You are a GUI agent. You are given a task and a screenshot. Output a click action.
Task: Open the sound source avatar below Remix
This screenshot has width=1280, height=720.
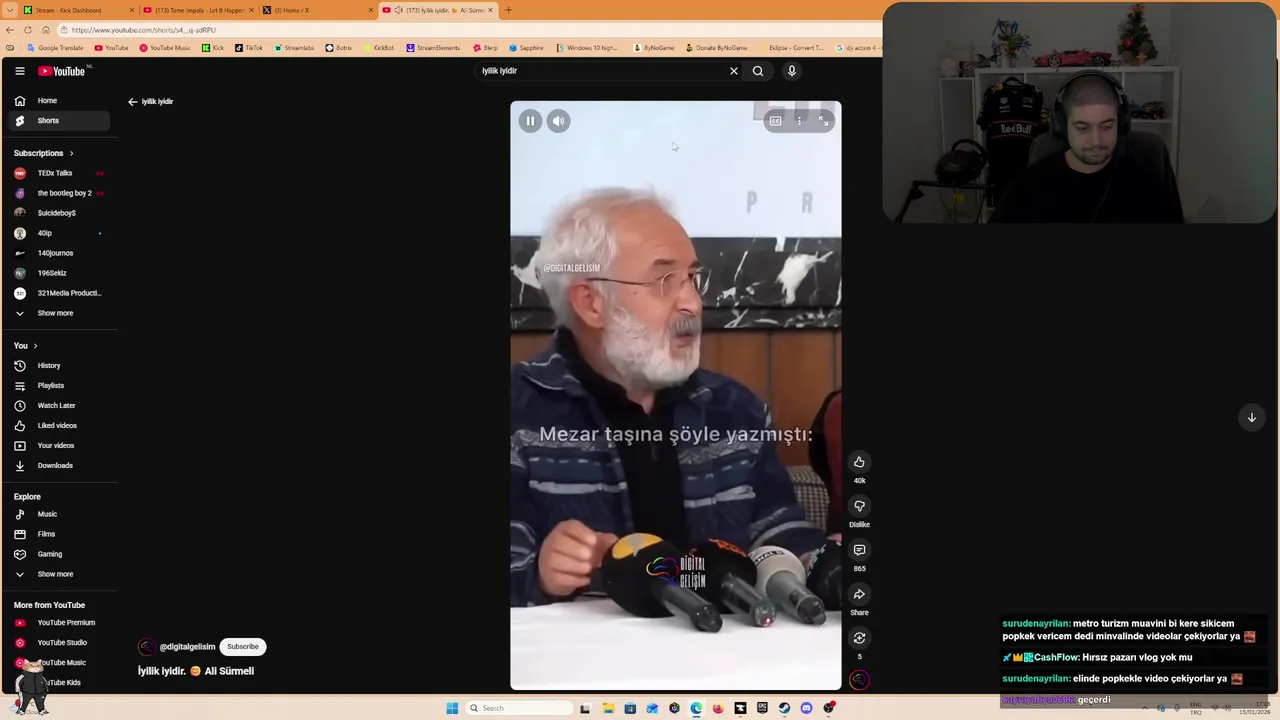pos(859,680)
